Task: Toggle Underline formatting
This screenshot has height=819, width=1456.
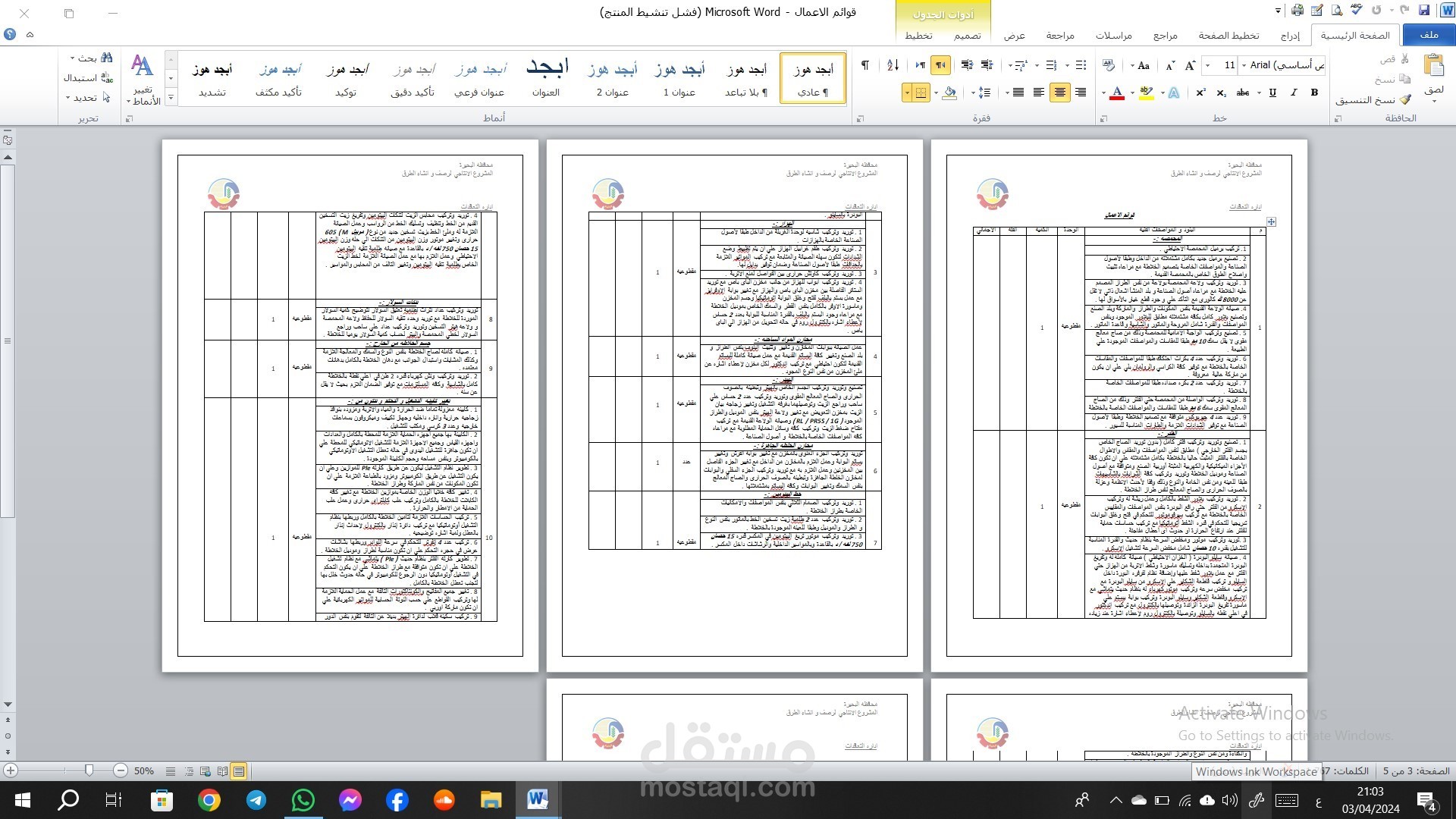Action: tap(1272, 93)
